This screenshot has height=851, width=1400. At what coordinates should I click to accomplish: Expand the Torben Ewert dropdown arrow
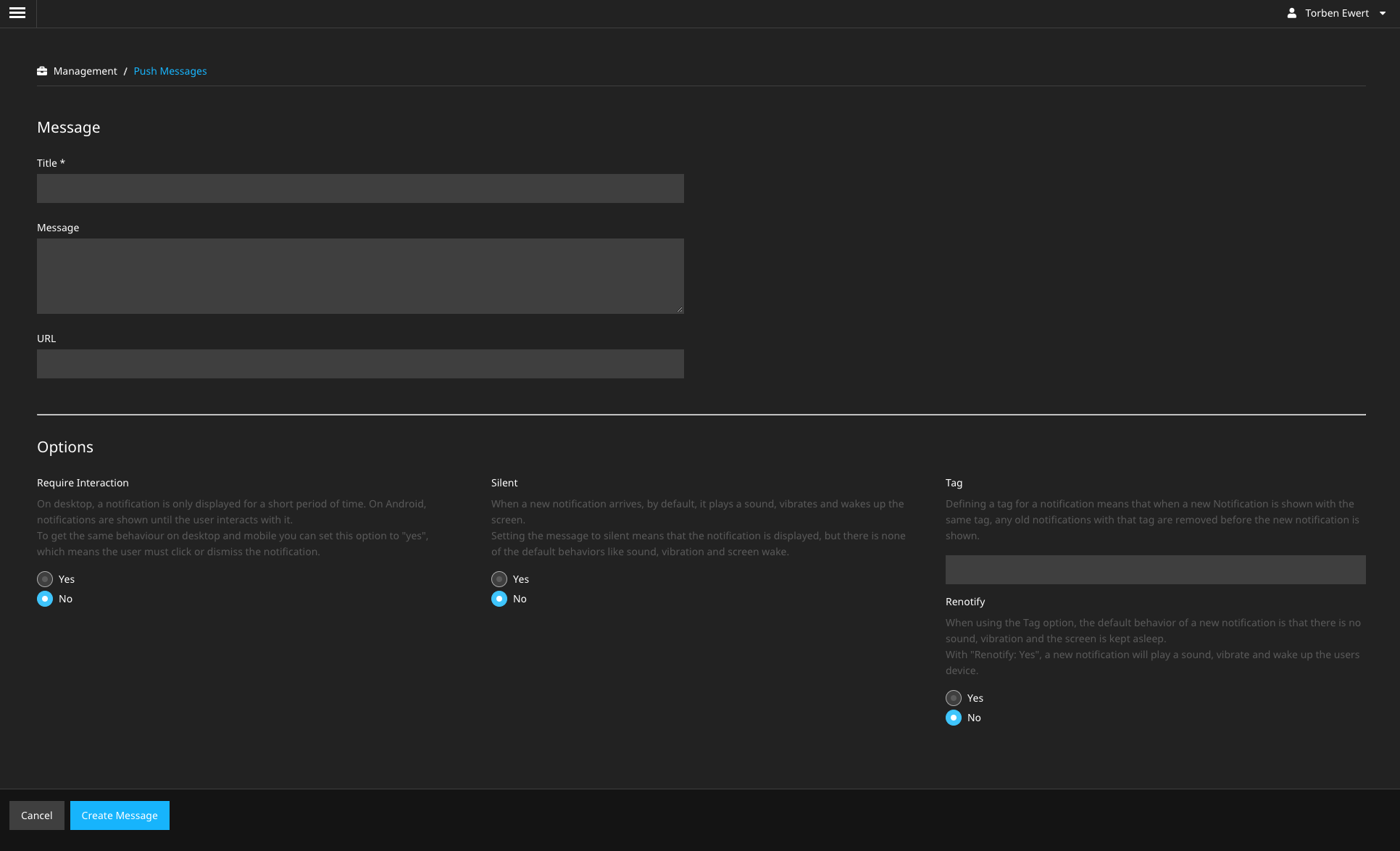point(1383,13)
